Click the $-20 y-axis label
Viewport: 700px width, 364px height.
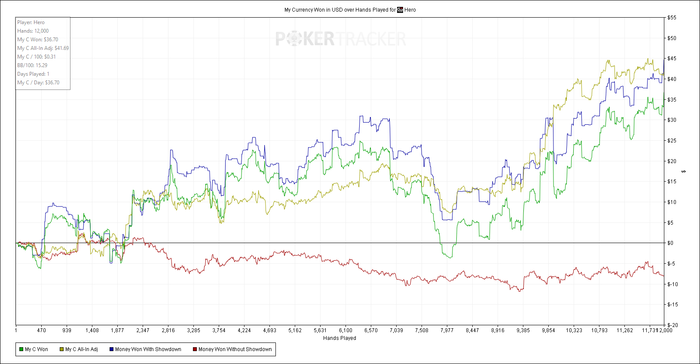pyautogui.click(x=672, y=325)
